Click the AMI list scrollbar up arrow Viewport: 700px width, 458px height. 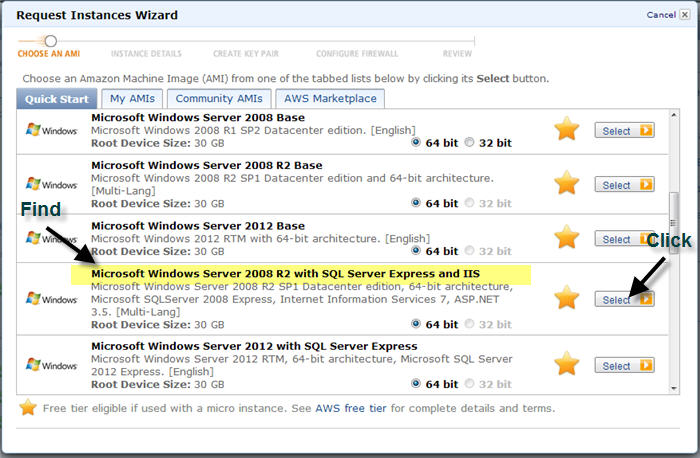point(674,115)
